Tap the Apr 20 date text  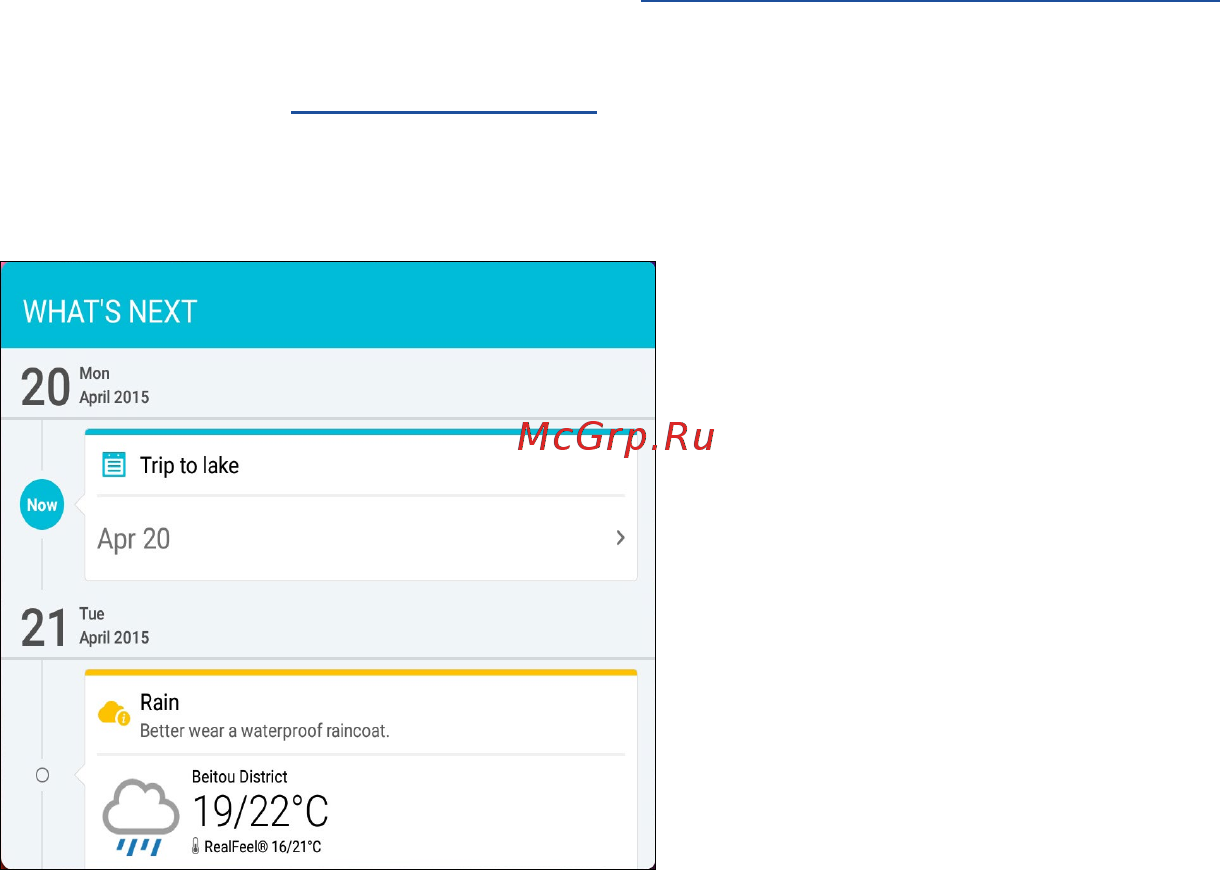tap(134, 539)
